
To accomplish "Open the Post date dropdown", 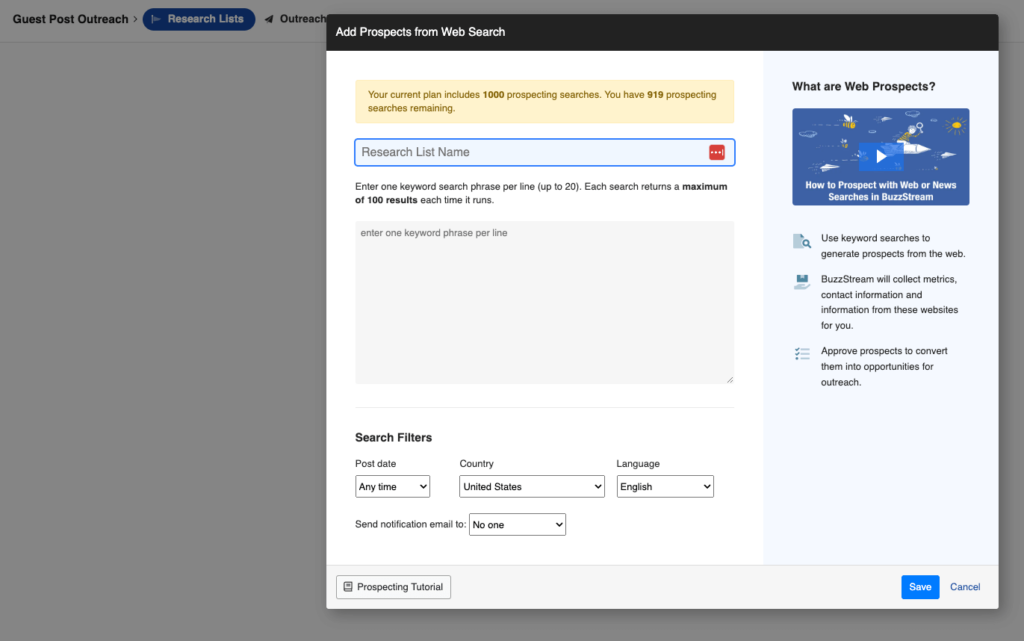I will (392, 486).
